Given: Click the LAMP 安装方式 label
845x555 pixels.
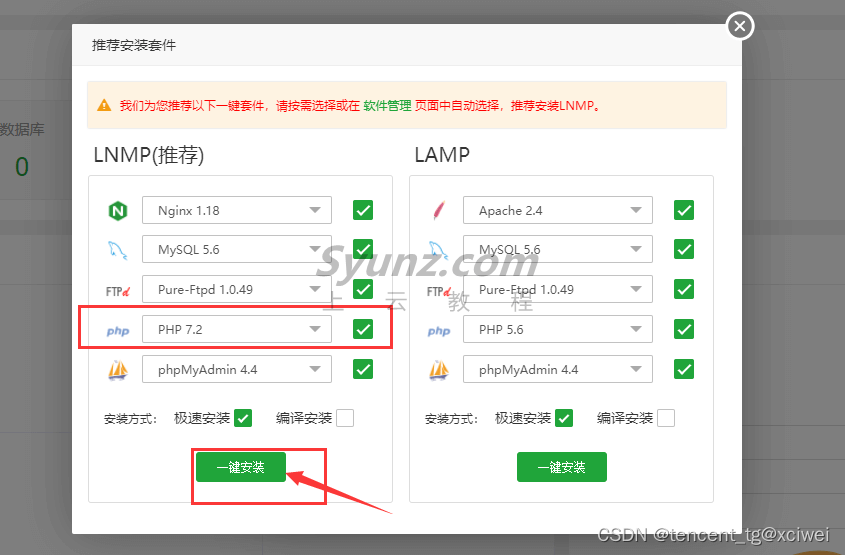Looking at the screenshot, I should point(452,419).
